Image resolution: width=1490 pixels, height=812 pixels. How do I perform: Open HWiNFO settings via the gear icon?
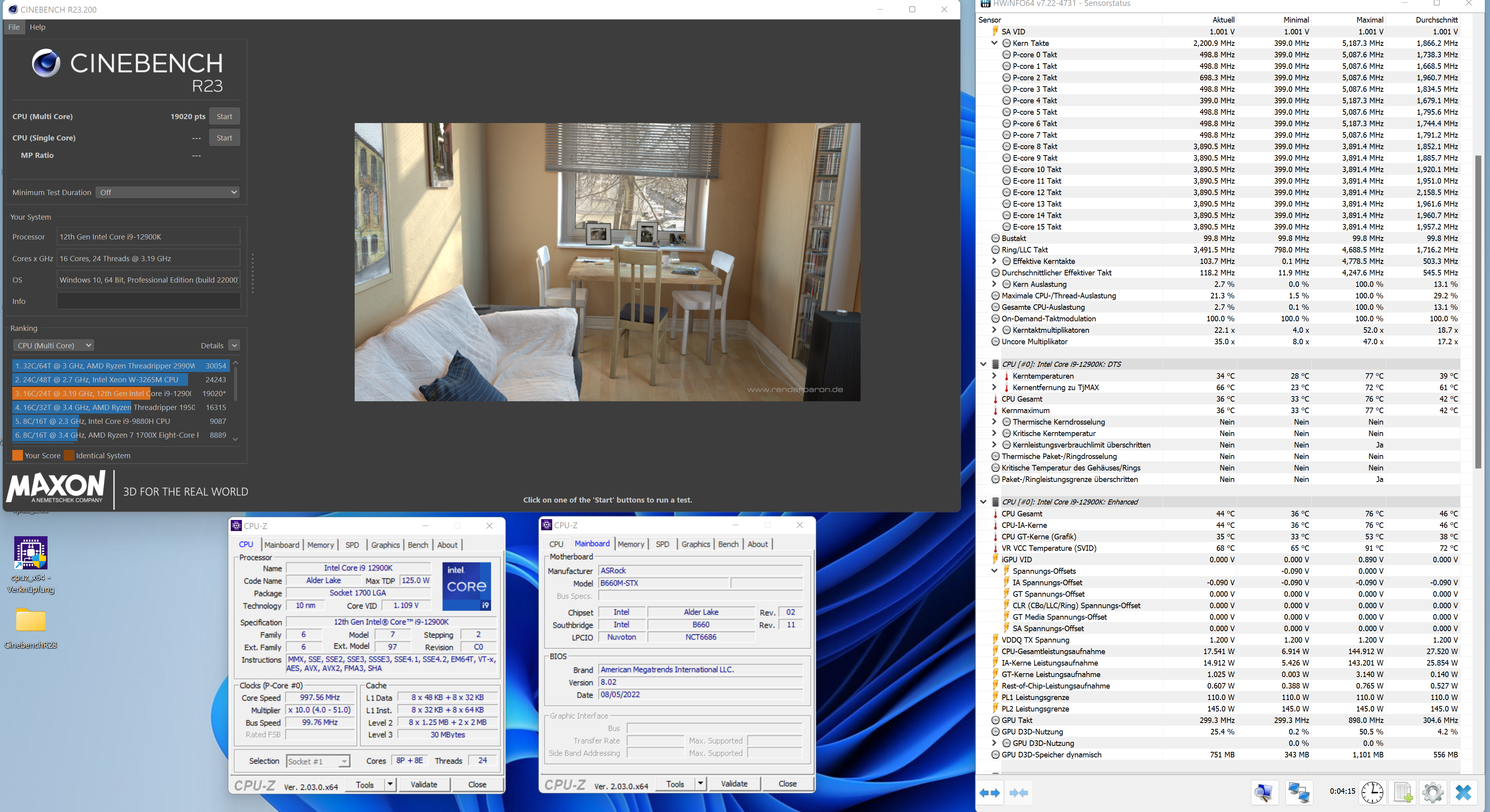tap(1433, 793)
